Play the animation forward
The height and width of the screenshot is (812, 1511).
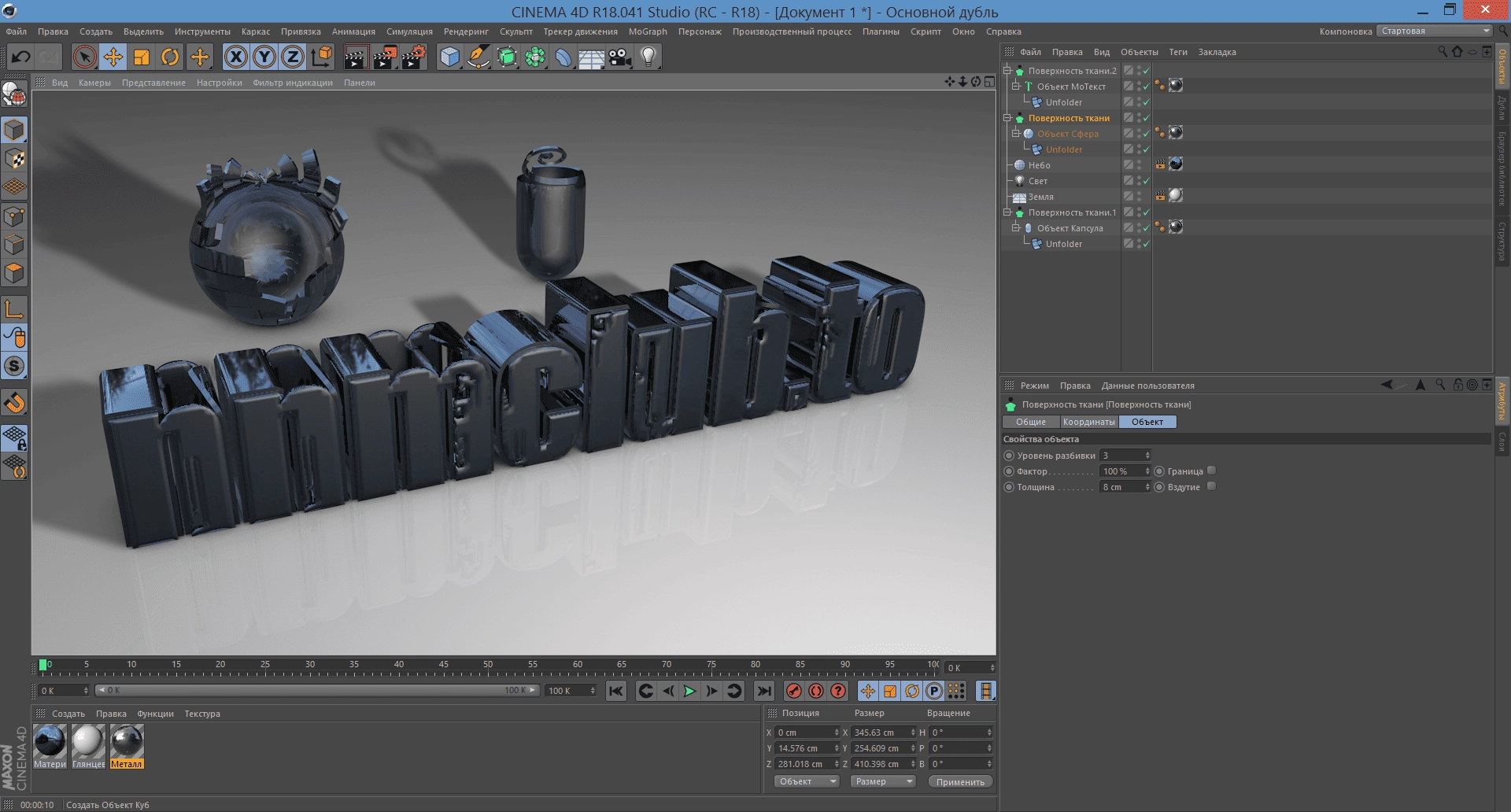click(x=689, y=691)
